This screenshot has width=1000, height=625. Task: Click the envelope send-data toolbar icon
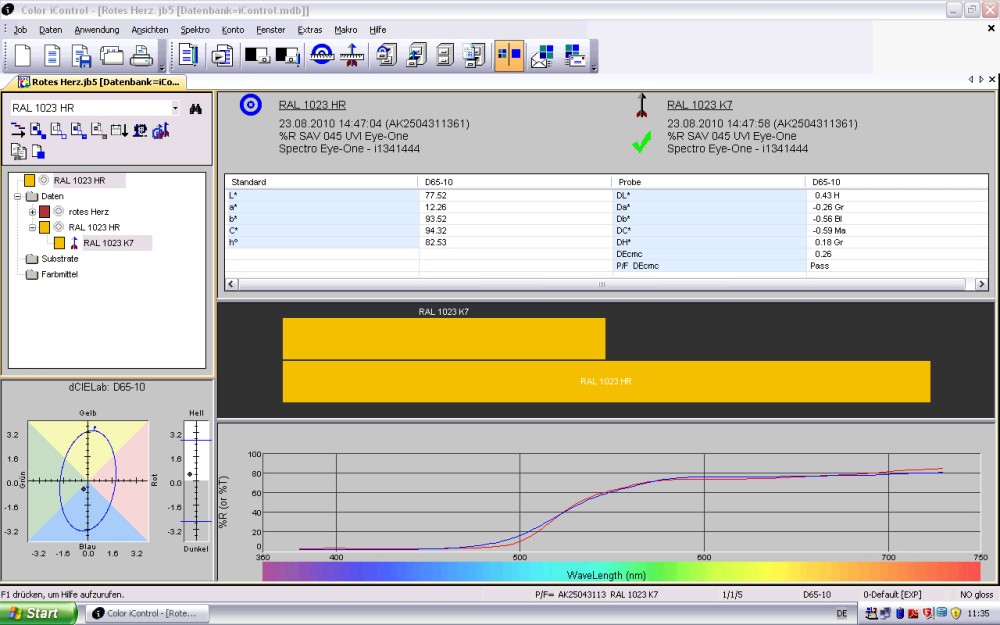542,56
